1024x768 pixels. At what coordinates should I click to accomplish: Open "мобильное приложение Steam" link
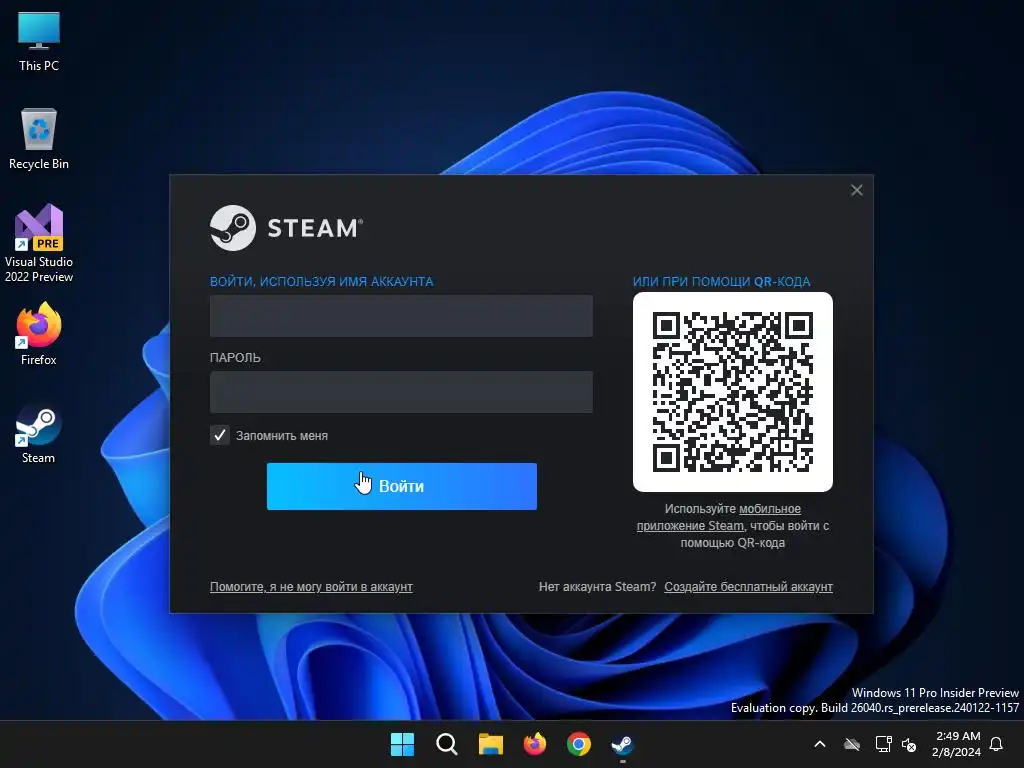click(x=718, y=517)
